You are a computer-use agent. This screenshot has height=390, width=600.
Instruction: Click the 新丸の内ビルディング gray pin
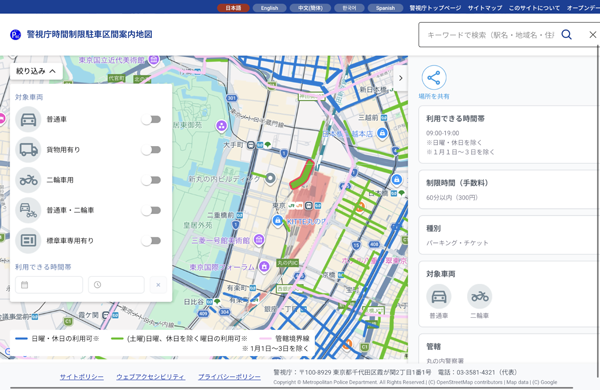(270, 178)
